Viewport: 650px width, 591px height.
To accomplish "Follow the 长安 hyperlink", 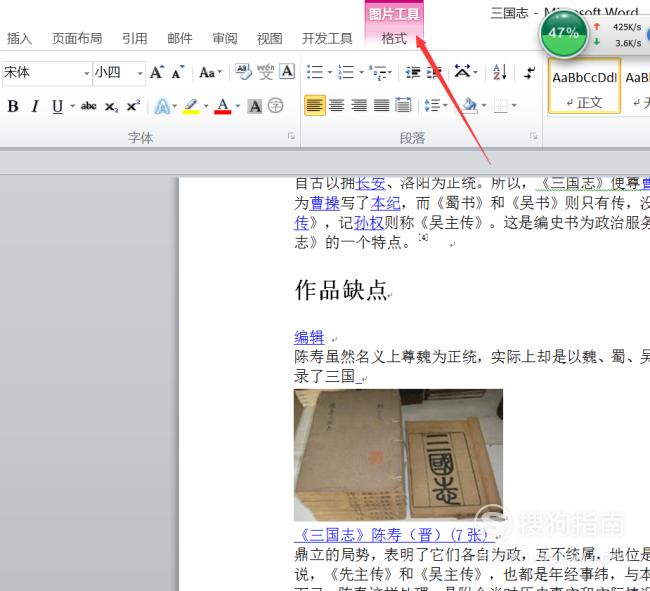I will 371,183.
